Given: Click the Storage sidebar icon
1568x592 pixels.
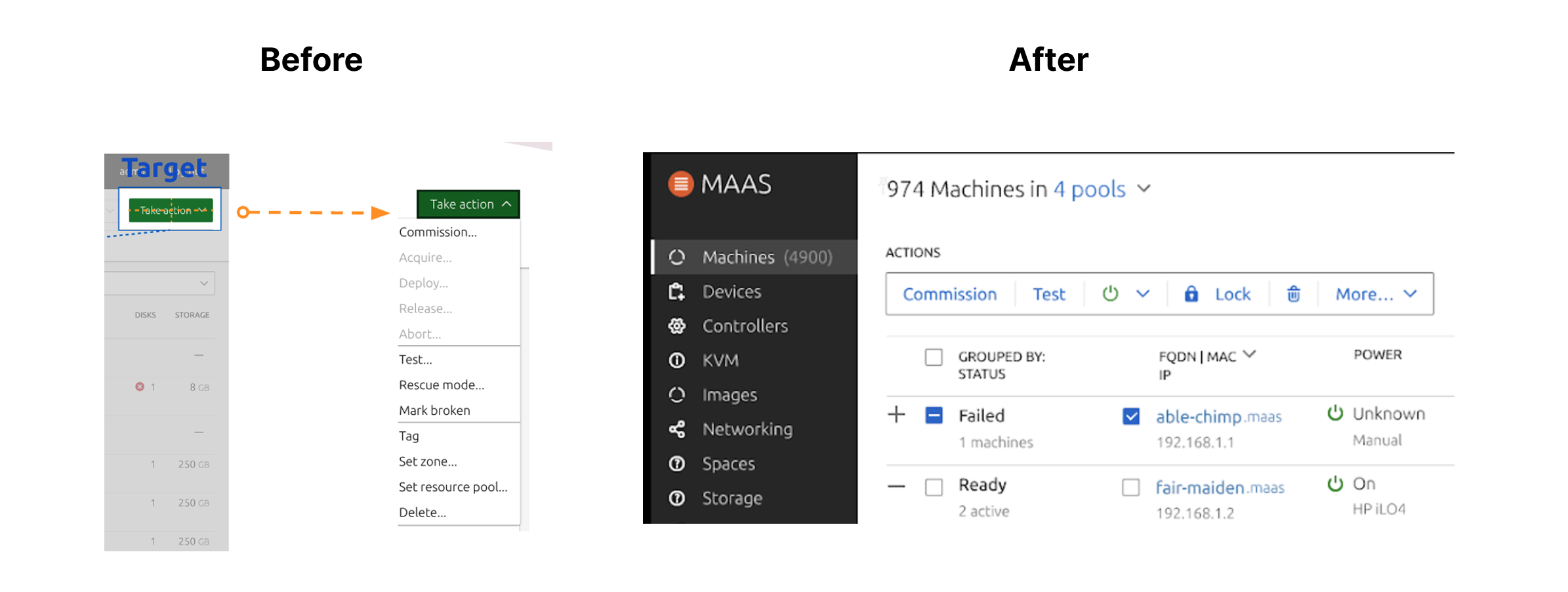Looking at the screenshot, I should [676, 498].
